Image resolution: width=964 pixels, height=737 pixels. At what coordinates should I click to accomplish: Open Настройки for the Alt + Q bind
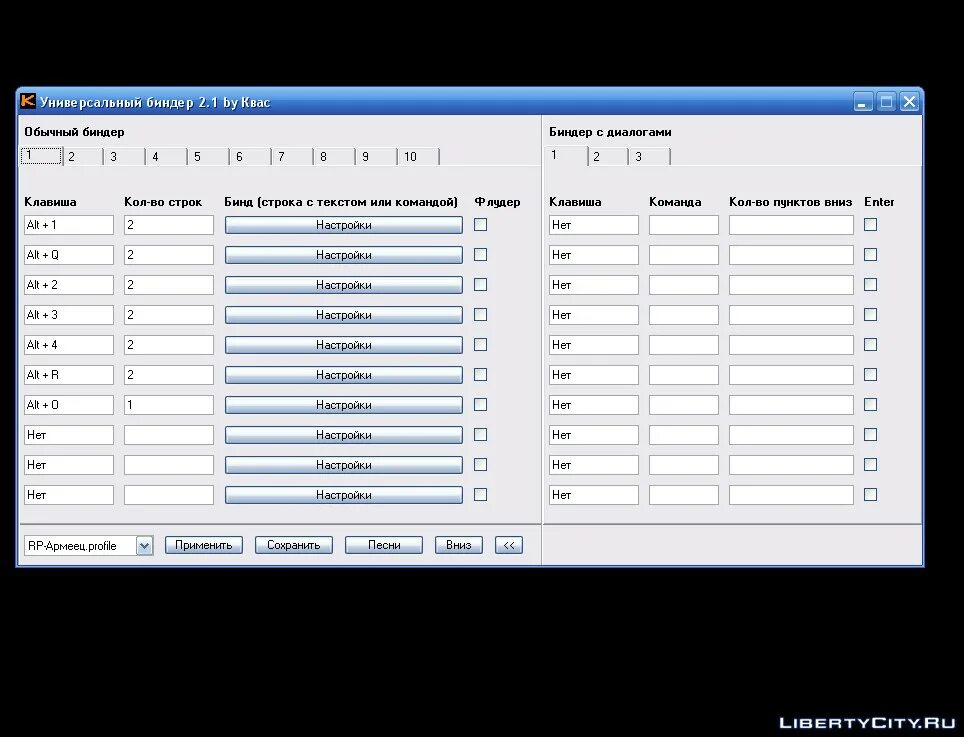pos(344,255)
